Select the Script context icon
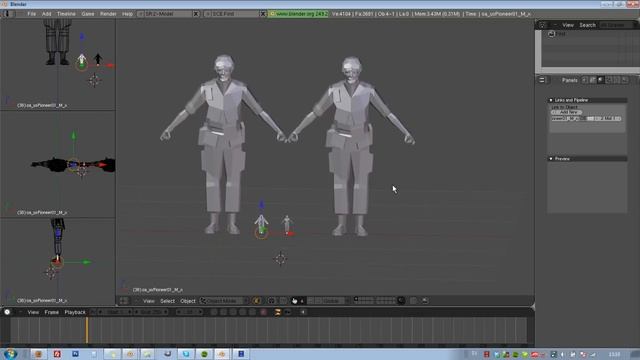The width and height of the screenshot is (640, 360). point(593,80)
